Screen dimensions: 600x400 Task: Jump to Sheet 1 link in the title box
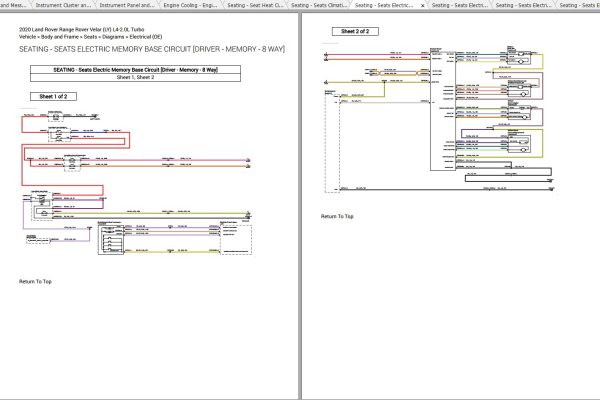point(124,77)
